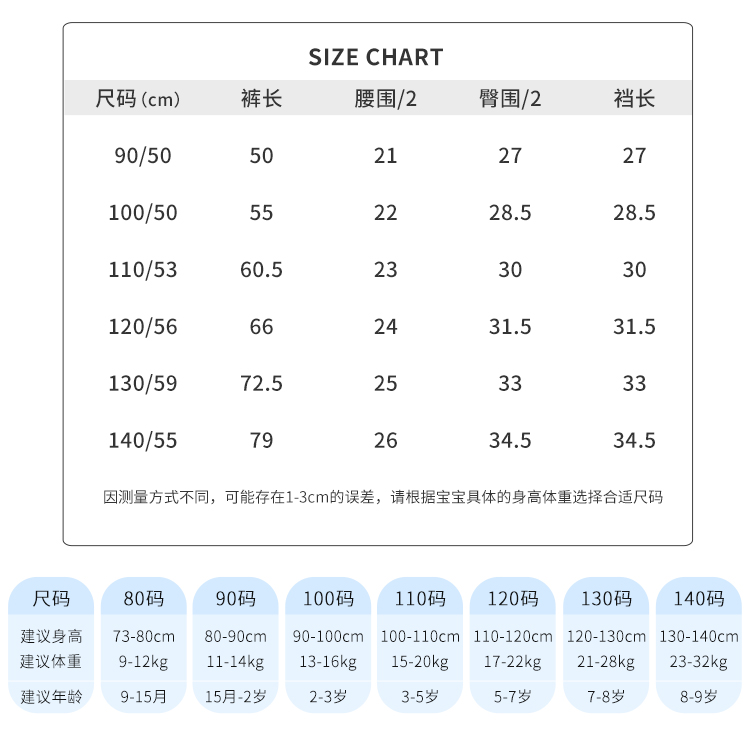
Task: Click the 臀围/2 column header
Action: (510, 99)
